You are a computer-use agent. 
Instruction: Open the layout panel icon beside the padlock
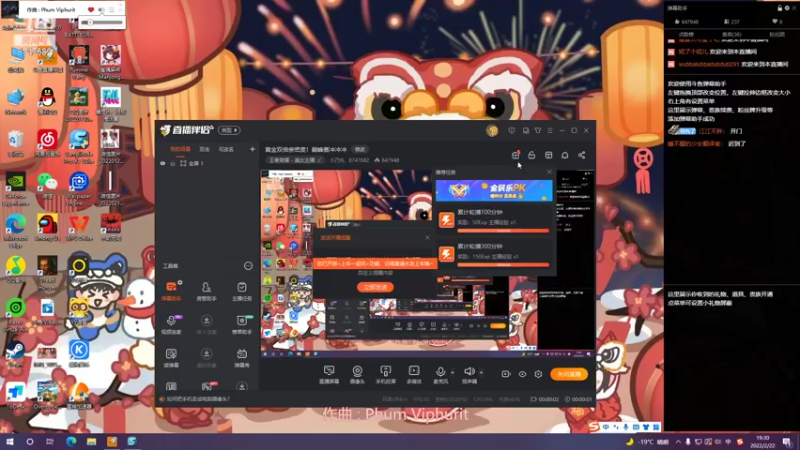click(x=548, y=155)
